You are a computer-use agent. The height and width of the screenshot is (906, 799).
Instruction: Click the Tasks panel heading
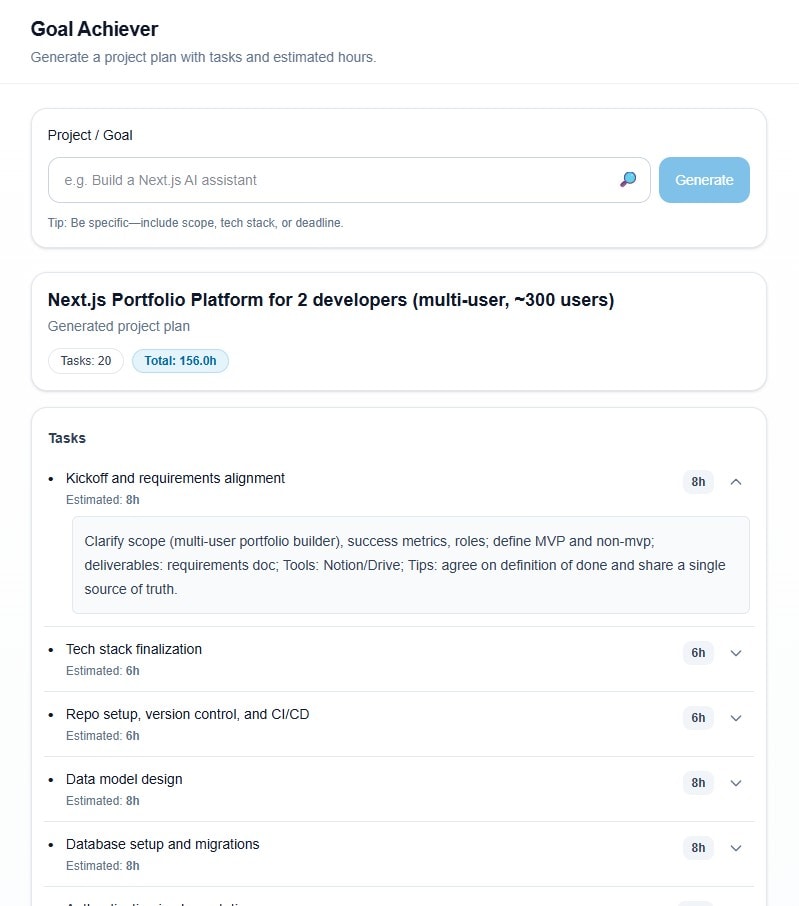[67, 438]
